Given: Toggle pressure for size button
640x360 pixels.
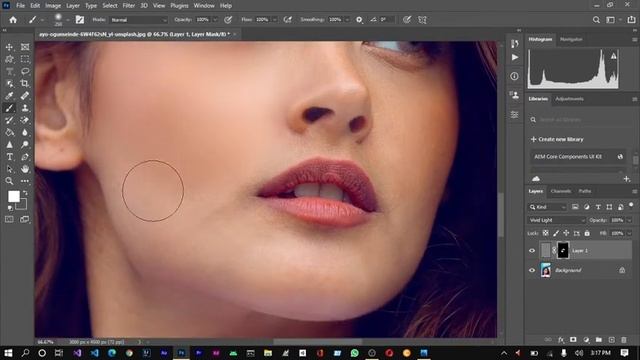Looking at the screenshot, I should point(407,20).
